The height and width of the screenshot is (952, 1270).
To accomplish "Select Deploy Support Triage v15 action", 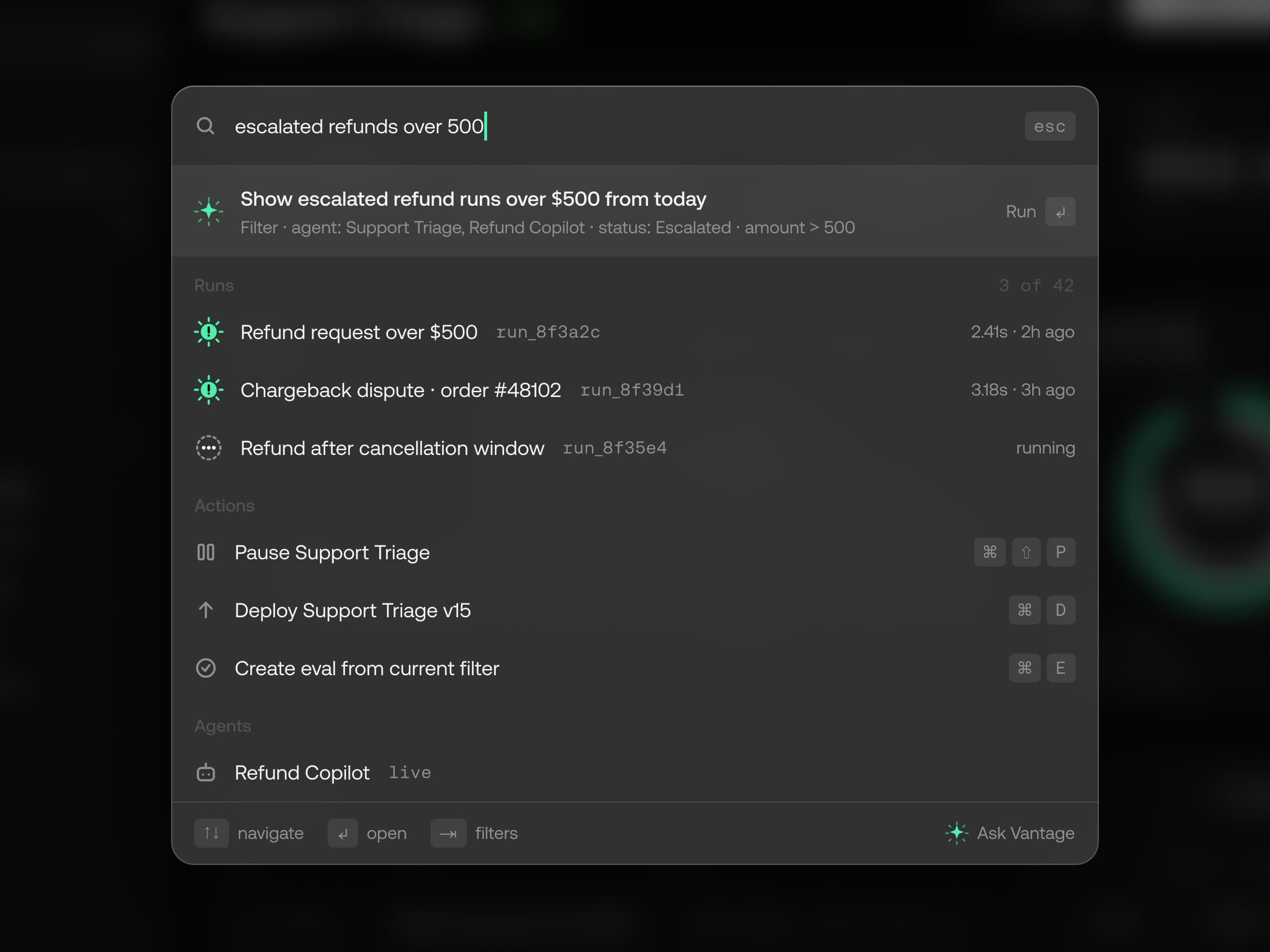I will pos(635,610).
